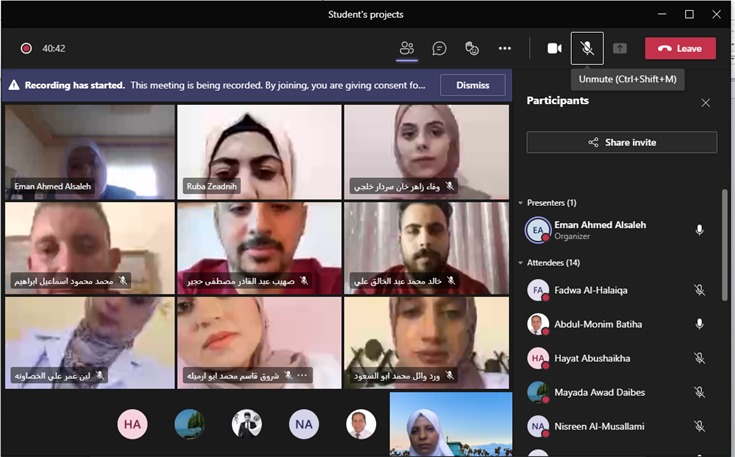
Task: Click the reactions icon in toolbar
Action: 472,48
